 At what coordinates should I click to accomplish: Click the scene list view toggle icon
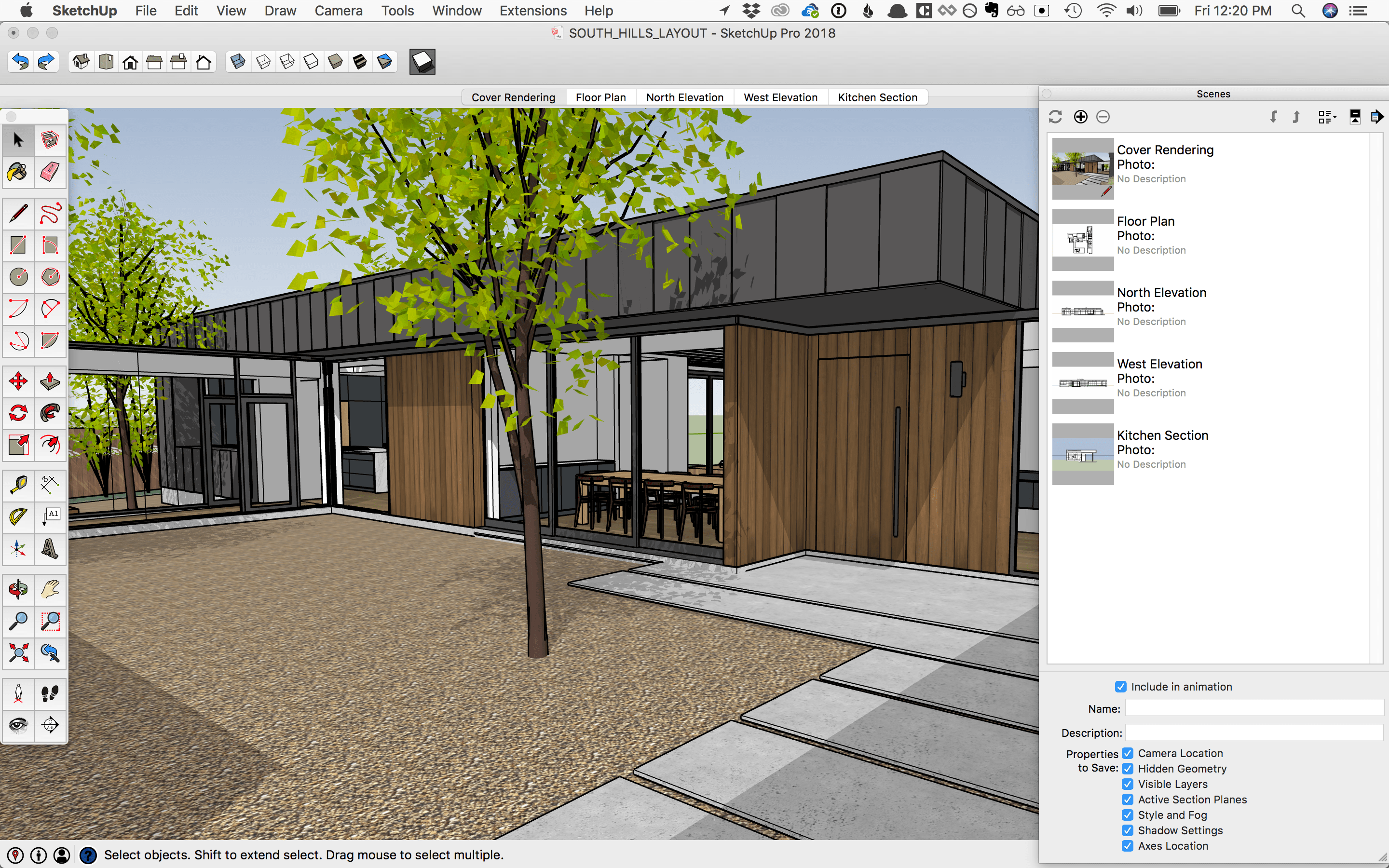coord(1324,117)
